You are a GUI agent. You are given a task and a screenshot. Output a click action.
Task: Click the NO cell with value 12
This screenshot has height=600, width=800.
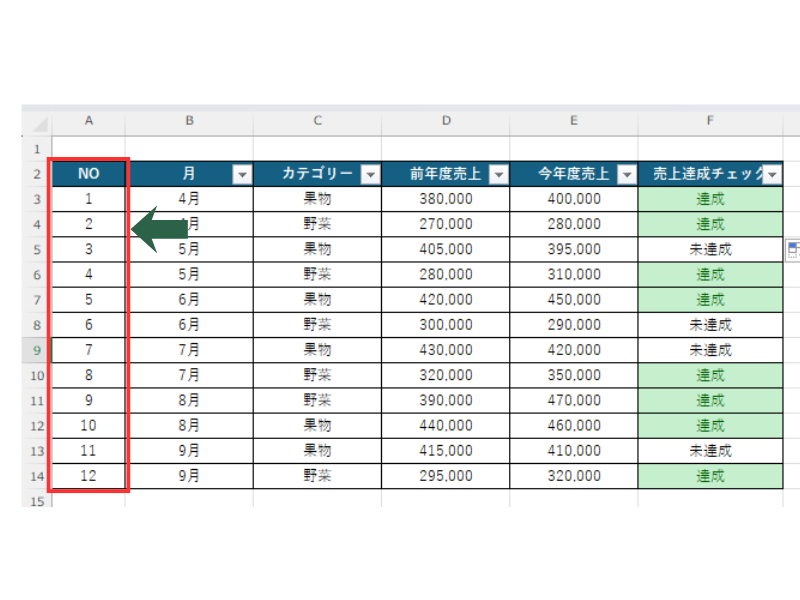(x=88, y=476)
